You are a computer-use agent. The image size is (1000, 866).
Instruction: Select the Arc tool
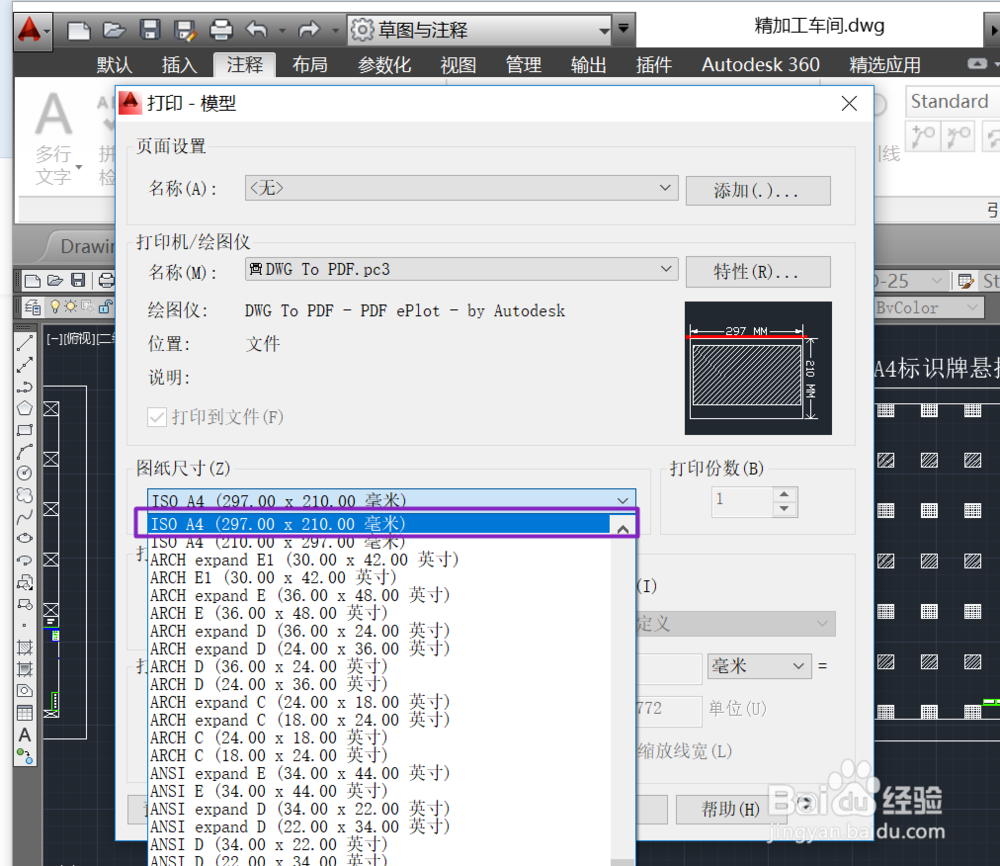[24, 451]
